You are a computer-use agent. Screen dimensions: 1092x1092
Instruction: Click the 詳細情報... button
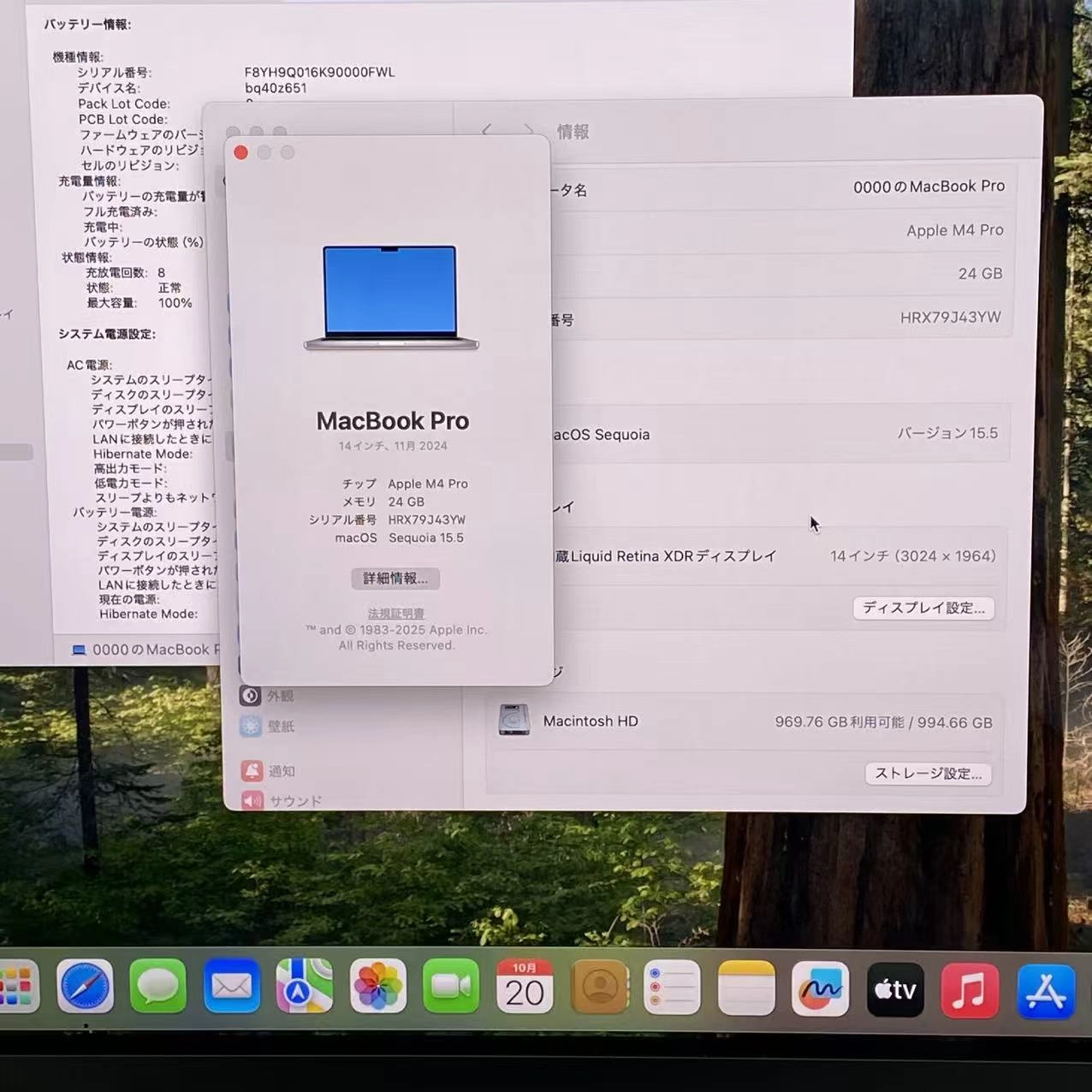tap(395, 579)
